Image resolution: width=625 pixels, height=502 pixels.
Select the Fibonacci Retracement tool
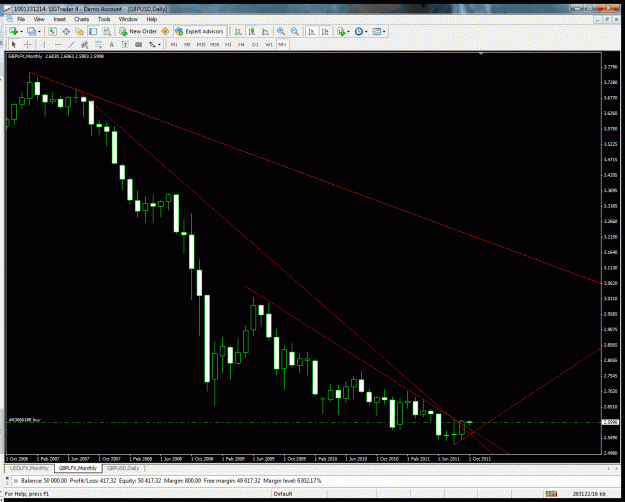[x=98, y=45]
